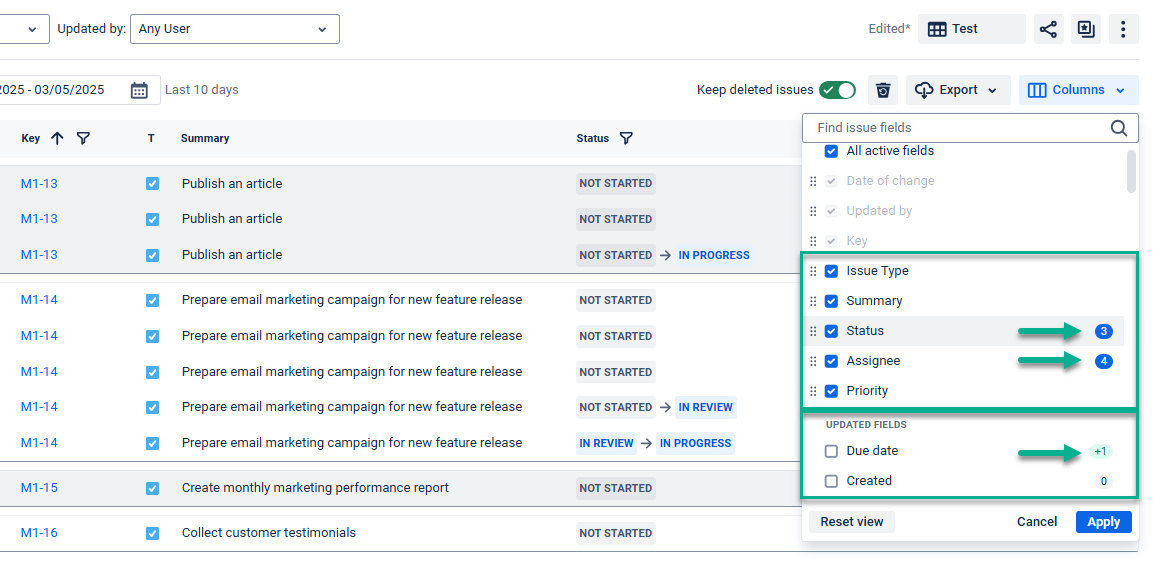This screenshot has height=562, width=1153.
Task: Check the Due date field checkbox
Action: pos(831,451)
